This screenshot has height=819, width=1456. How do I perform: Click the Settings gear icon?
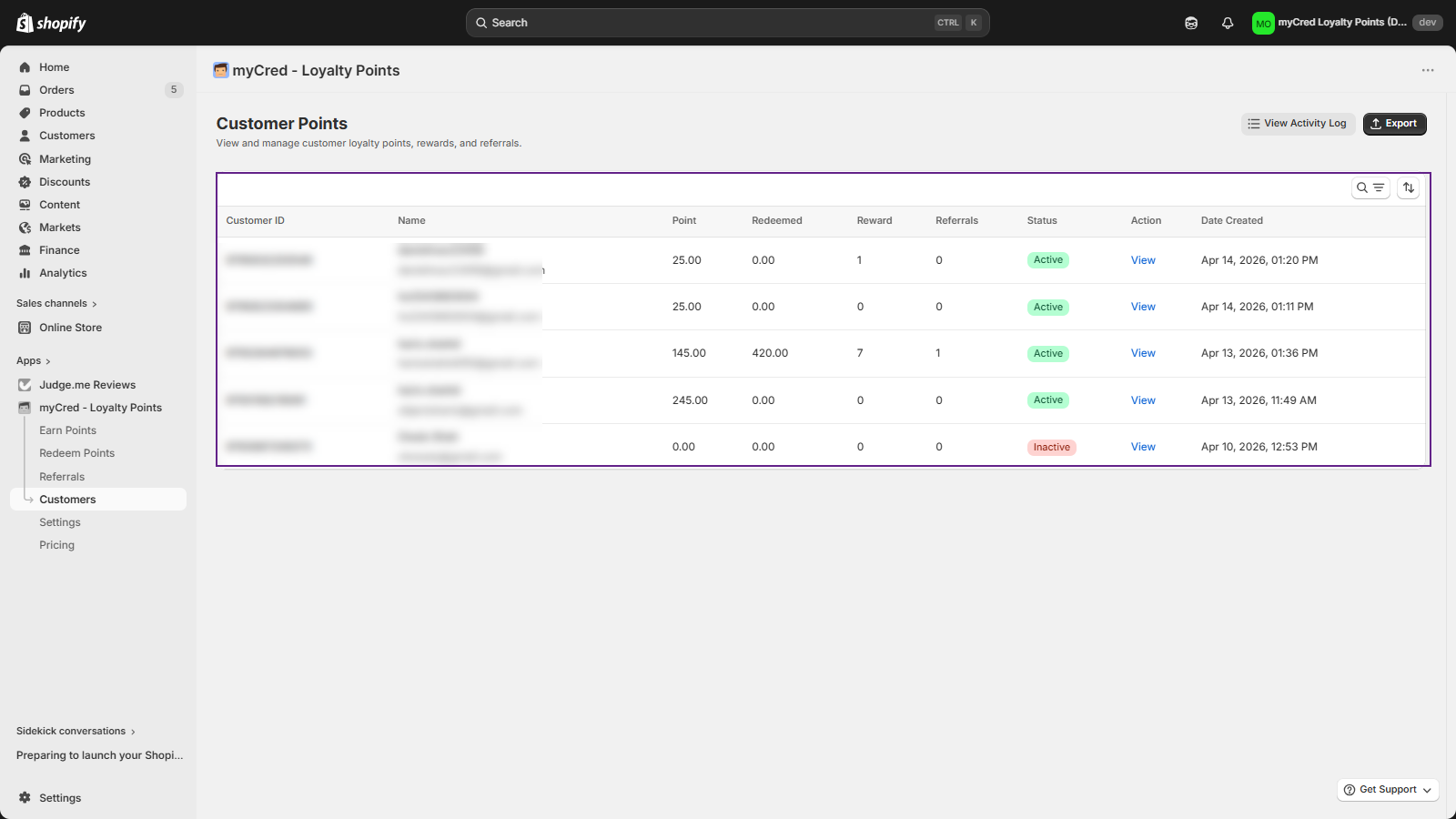(25, 798)
